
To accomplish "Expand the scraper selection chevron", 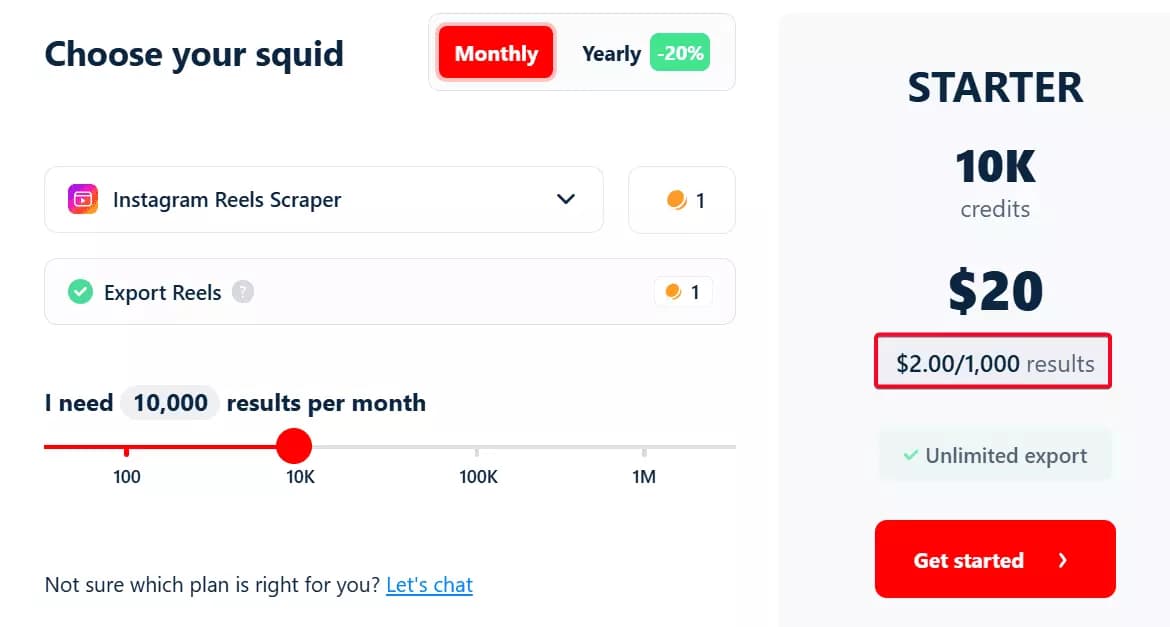I will point(566,199).
